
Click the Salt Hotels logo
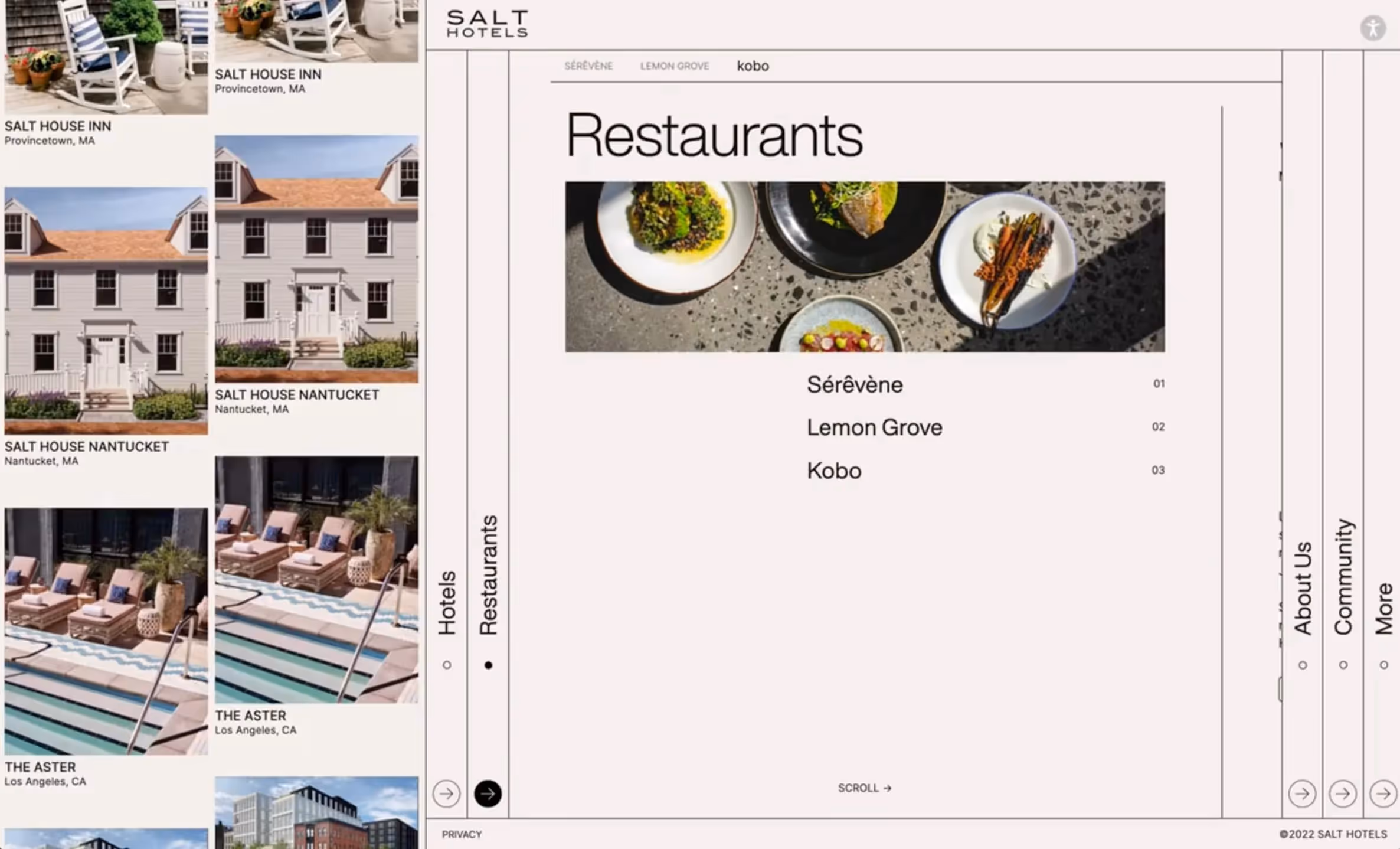pyautogui.click(x=487, y=24)
